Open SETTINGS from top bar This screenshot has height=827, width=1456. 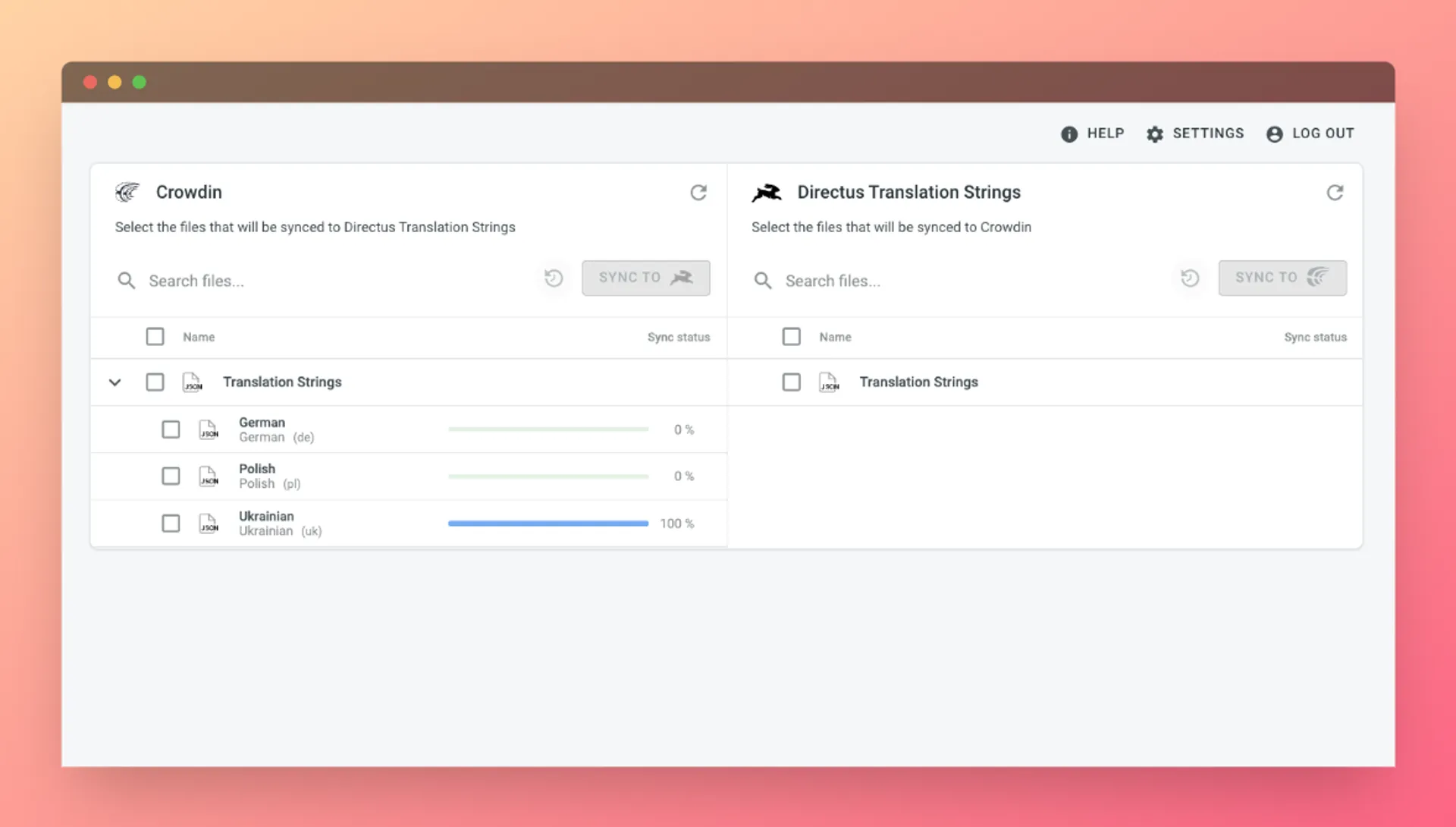1208,134
